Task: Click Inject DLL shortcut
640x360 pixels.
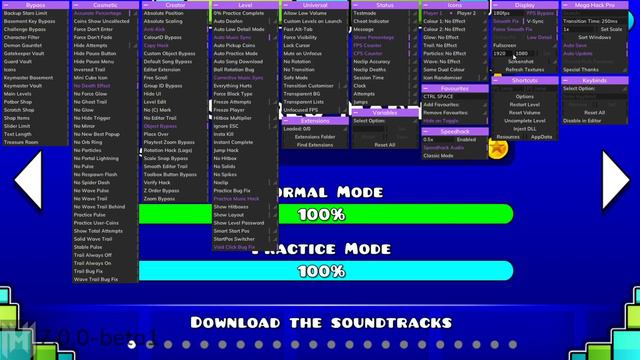Action: coord(524,129)
